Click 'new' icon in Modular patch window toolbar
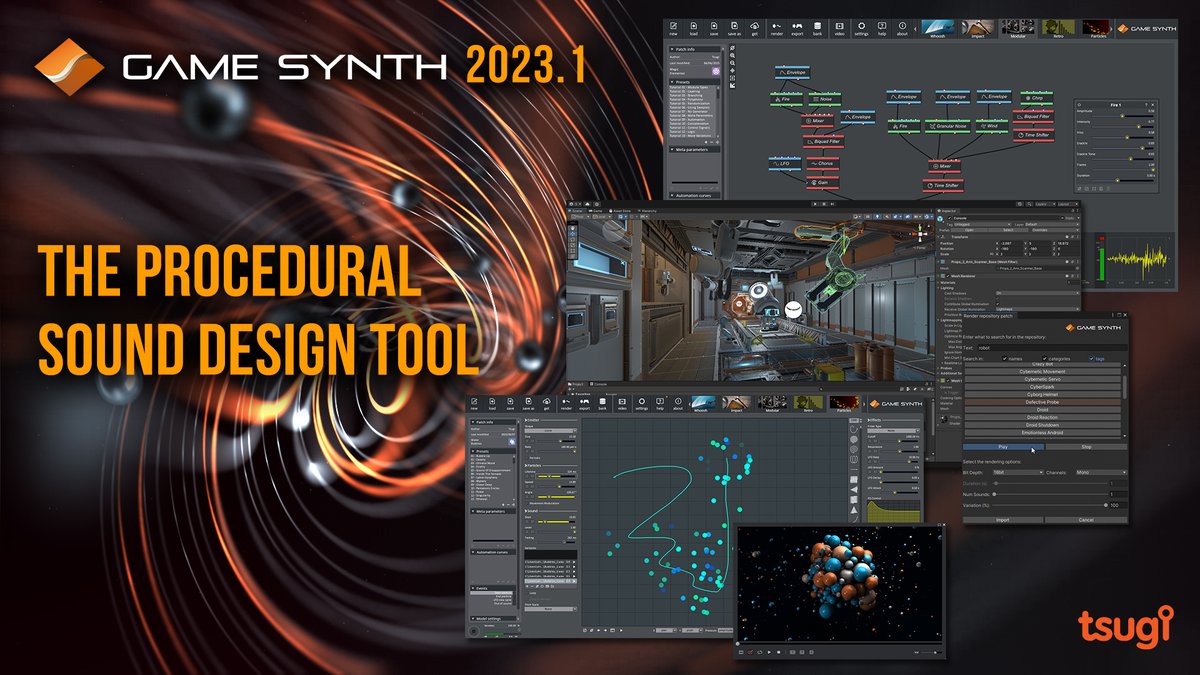This screenshot has width=1200, height=675. [675, 27]
